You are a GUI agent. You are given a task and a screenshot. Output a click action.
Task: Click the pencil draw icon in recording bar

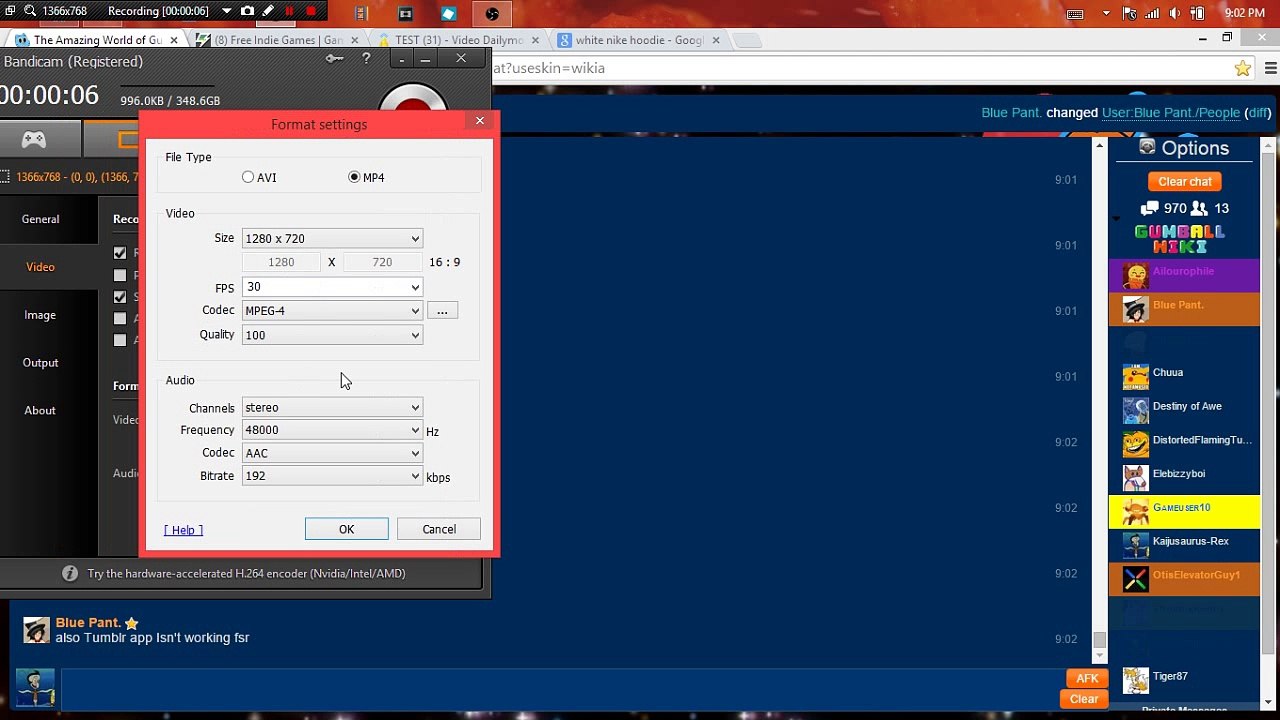pos(268,11)
